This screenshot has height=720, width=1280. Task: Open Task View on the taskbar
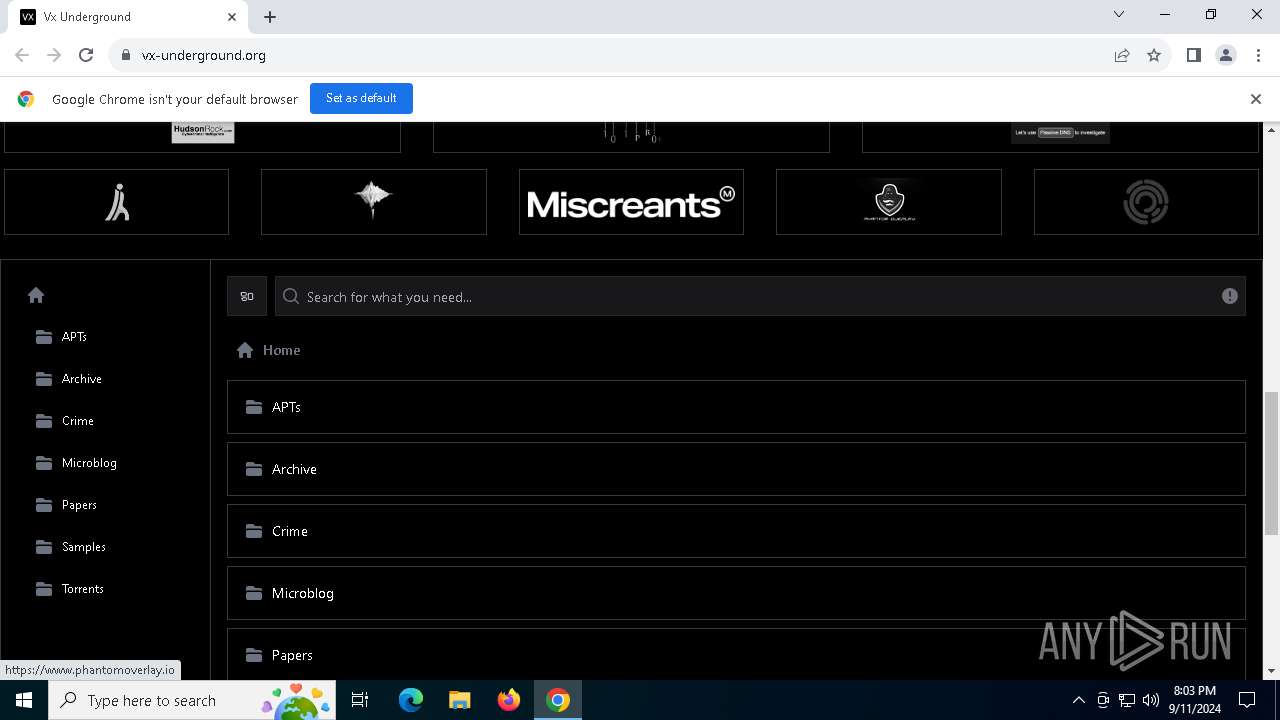tap(361, 700)
